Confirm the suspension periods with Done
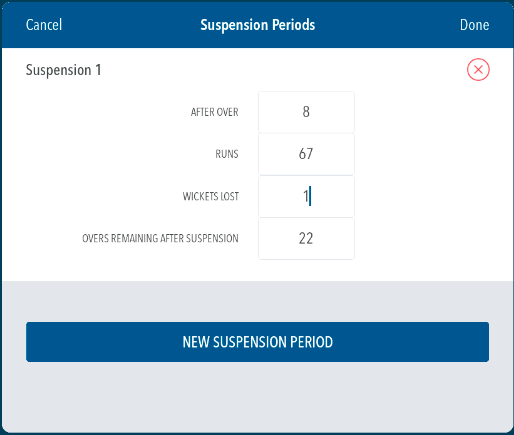The height and width of the screenshot is (435, 514). pos(474,25)
